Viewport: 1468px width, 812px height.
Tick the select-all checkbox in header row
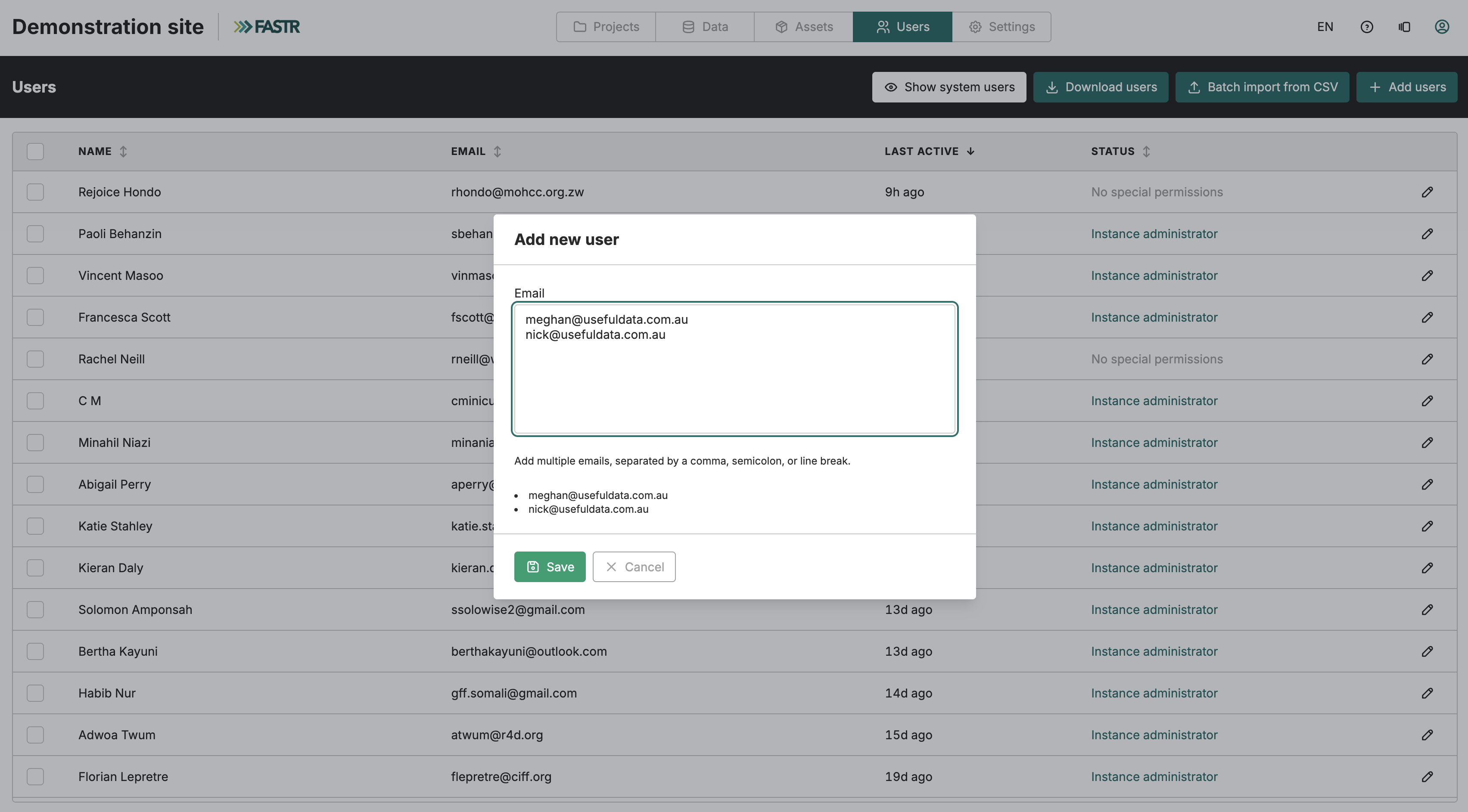tap(35, 152)
